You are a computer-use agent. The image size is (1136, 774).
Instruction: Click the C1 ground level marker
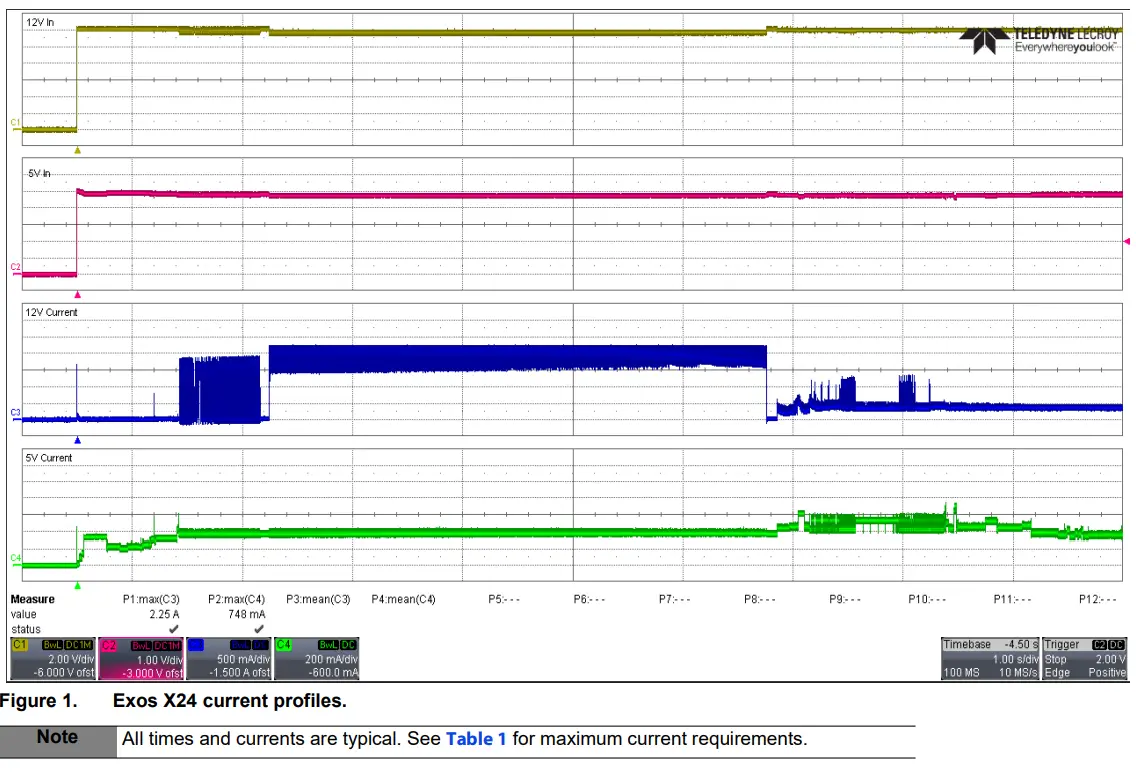(15, 122)
